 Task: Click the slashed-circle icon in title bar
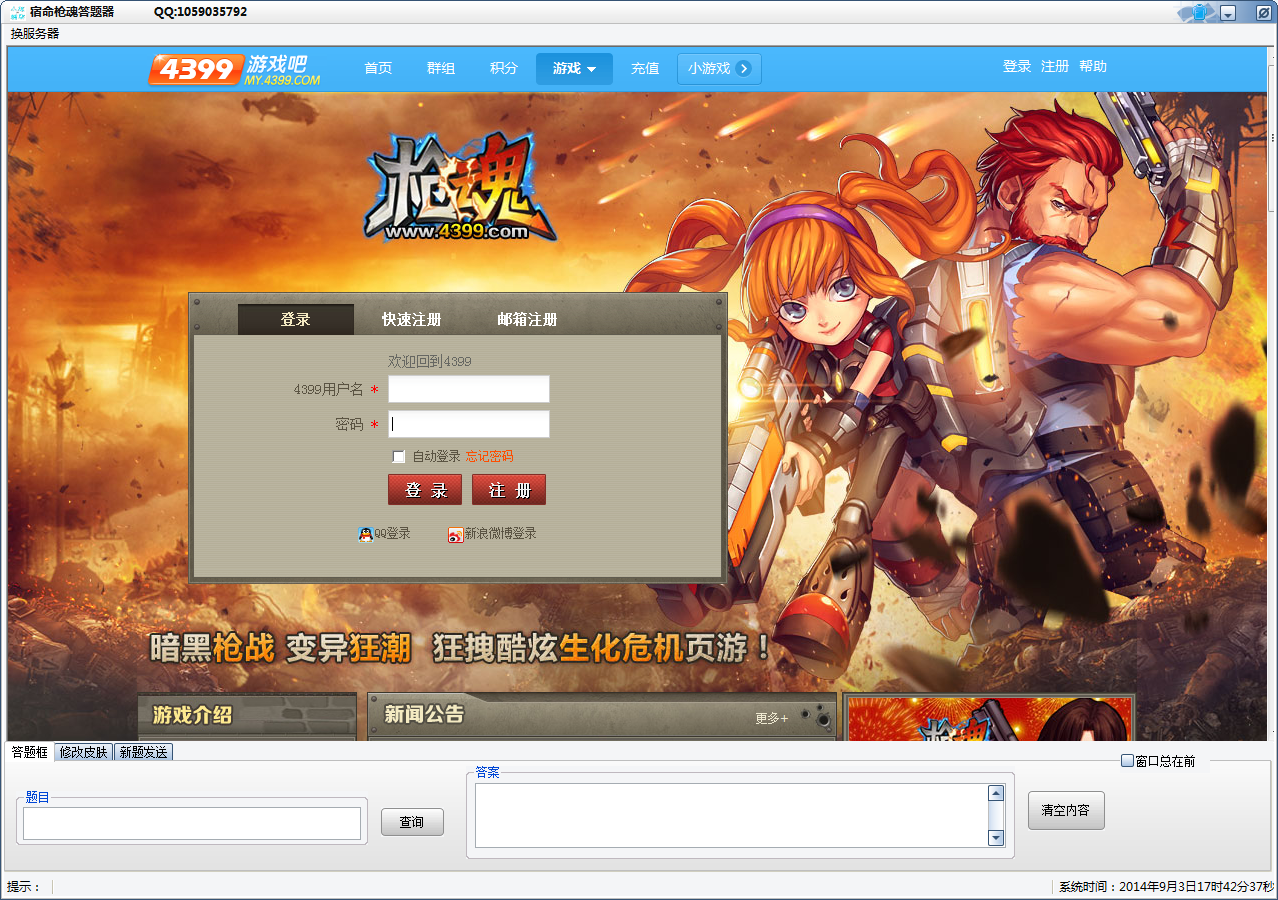(1262, 12)
